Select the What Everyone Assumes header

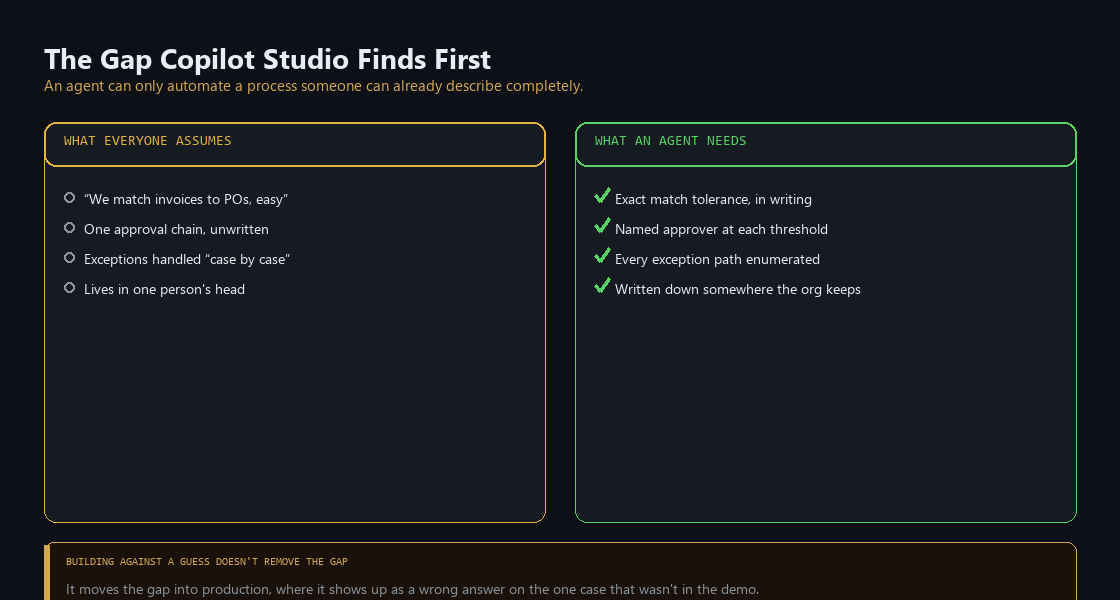click(x=295, y=144)
